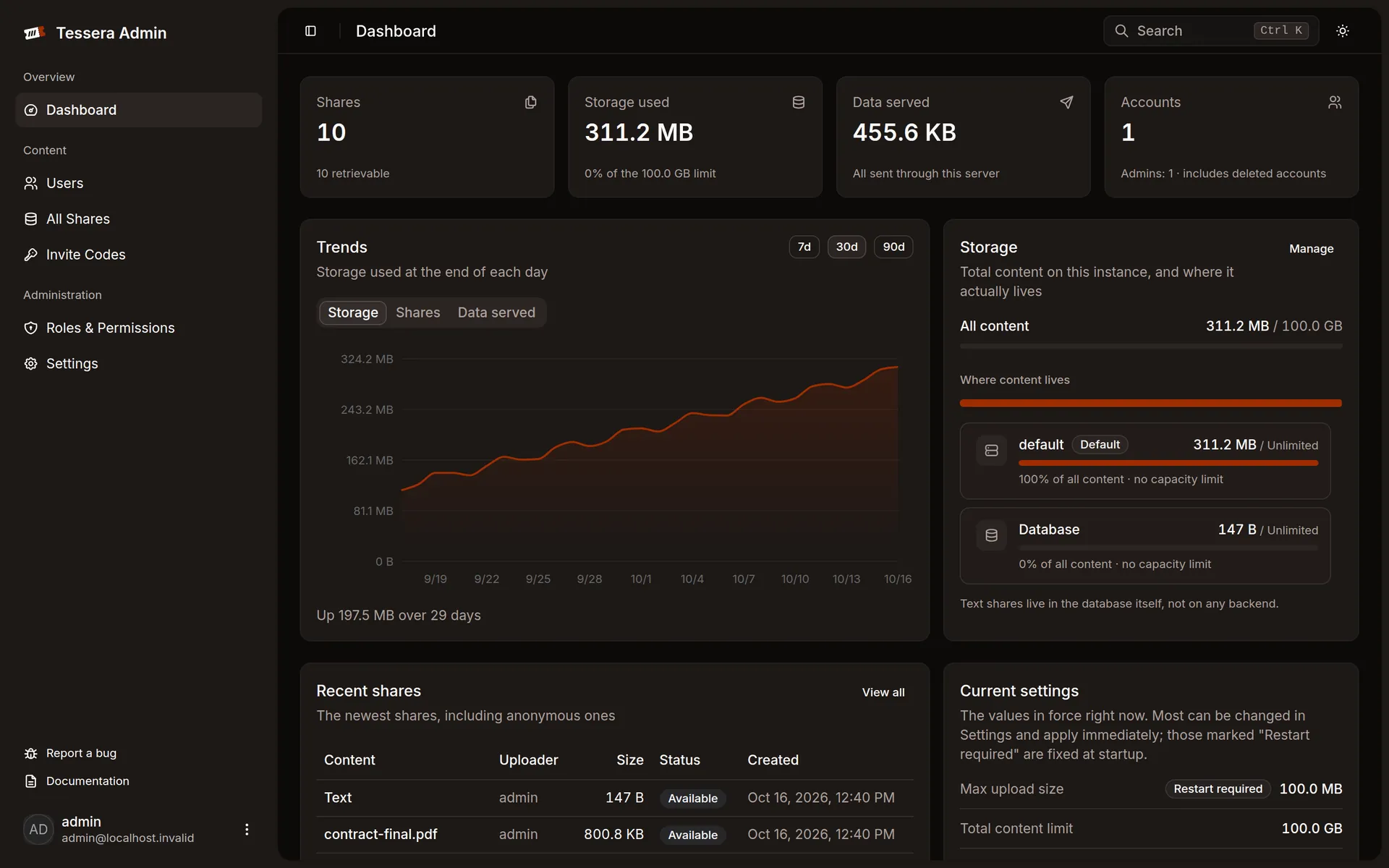Image resolution: width=1389 pixels, height=868 pixels.
Task: Click Available status for contract-final.pdf
Action: click(692, 835)
